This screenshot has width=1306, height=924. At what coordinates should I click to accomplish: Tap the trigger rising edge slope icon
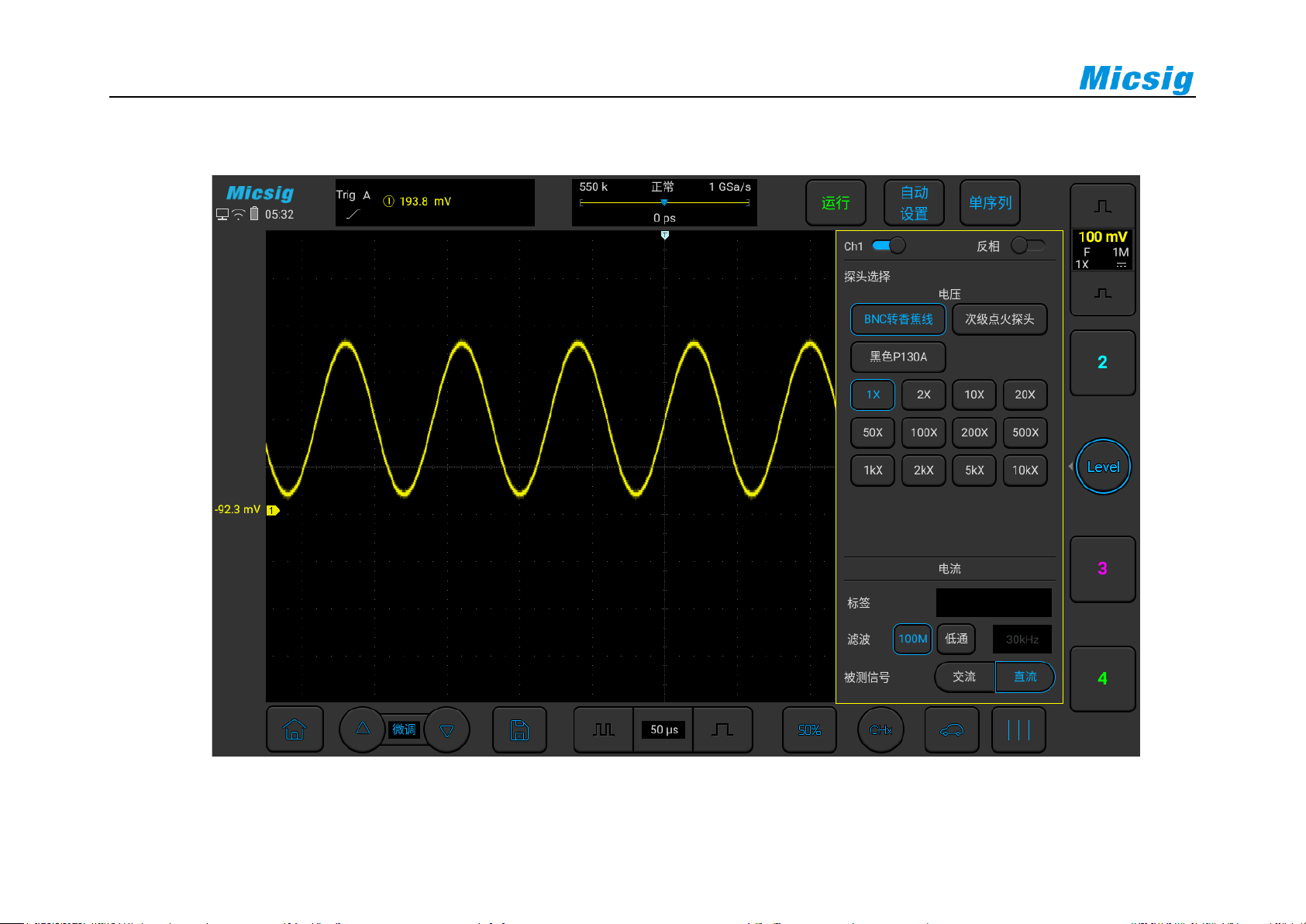click(353, 214)
